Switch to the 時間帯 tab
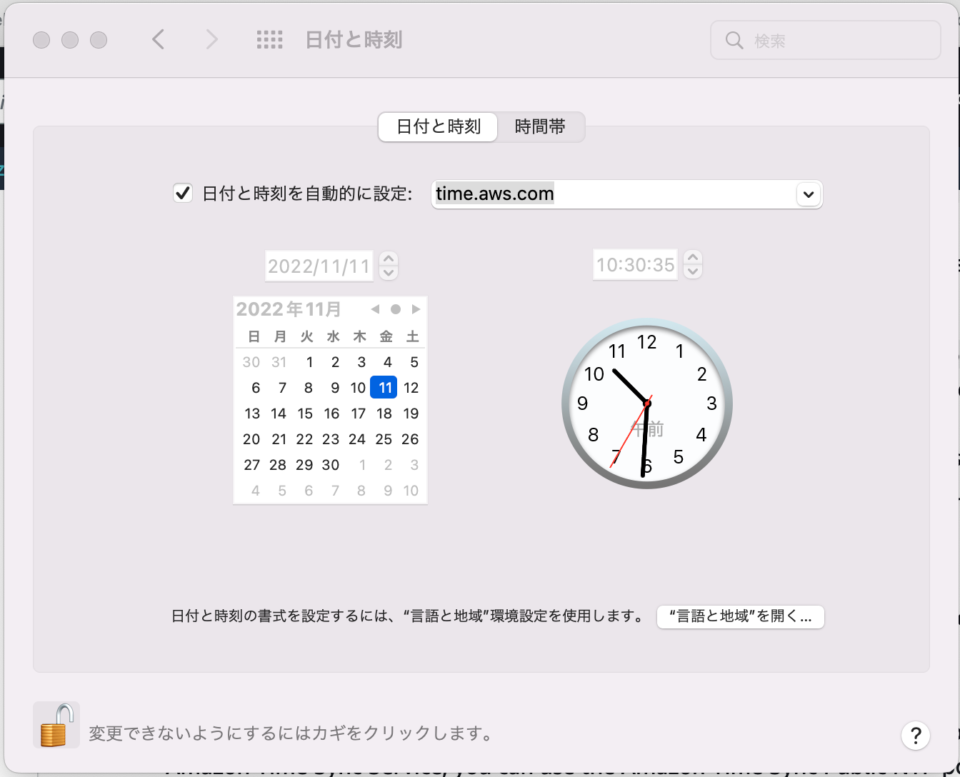This screenshot has height=777, width=960. (540, 127)
